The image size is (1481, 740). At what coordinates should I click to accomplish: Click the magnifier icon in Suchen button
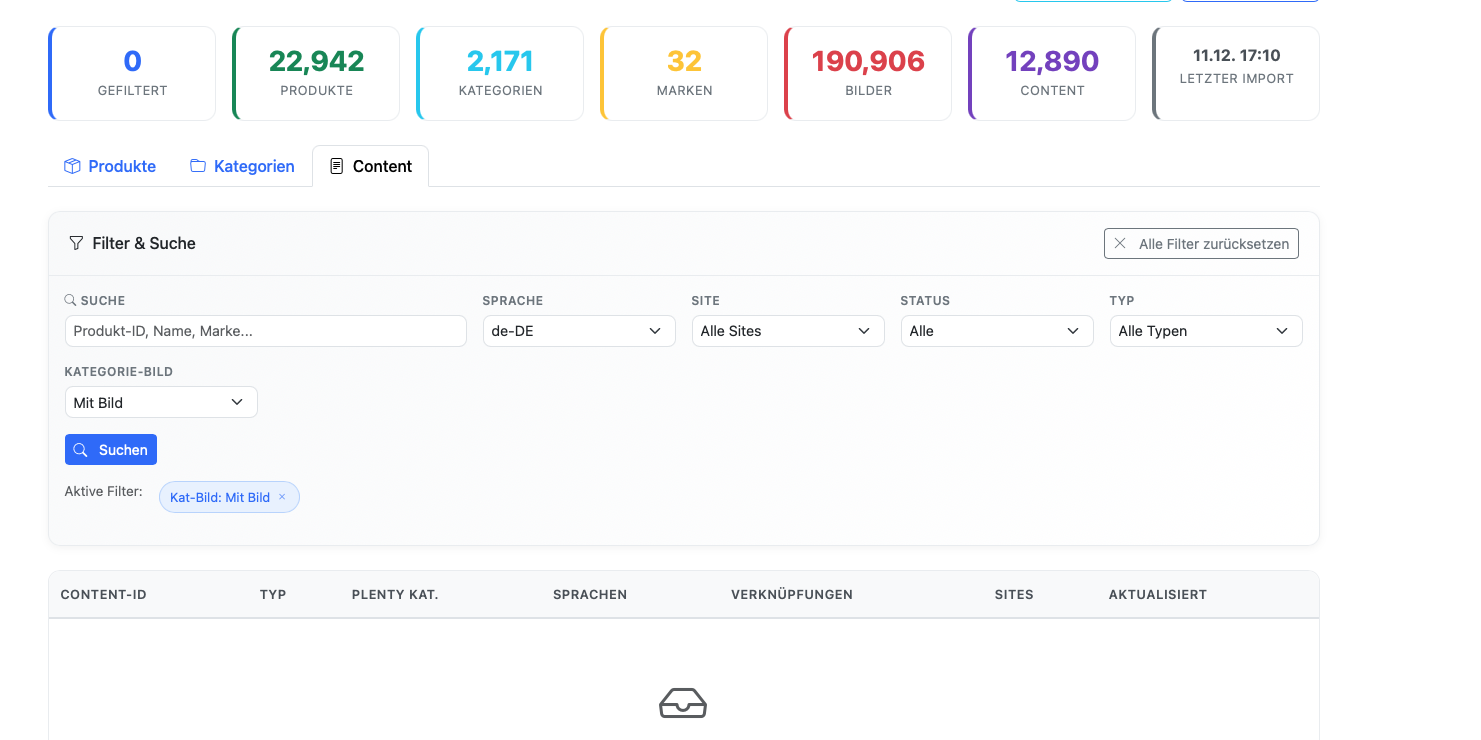tap(81, 450)
